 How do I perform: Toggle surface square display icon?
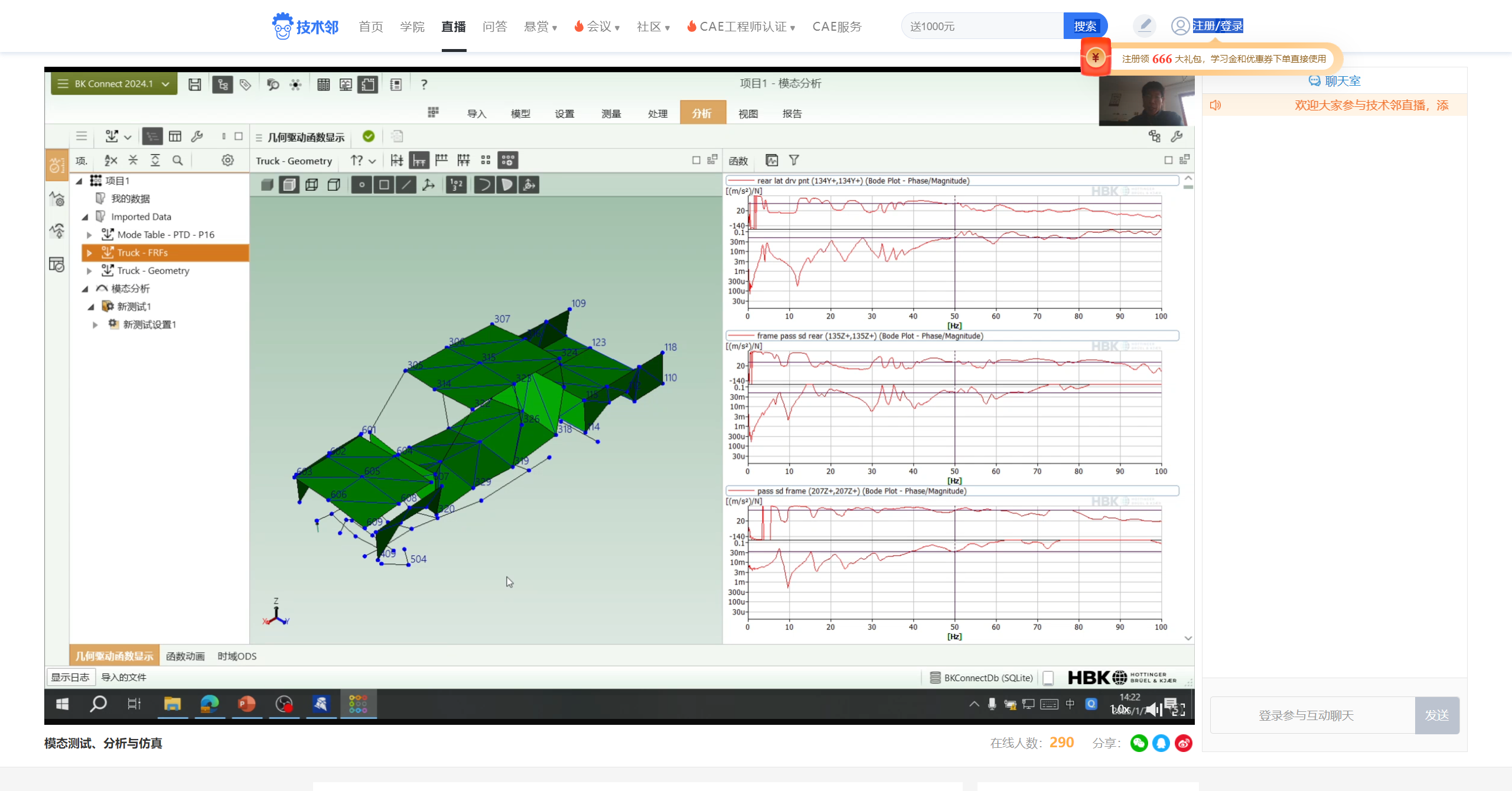(x=384, y=185)
